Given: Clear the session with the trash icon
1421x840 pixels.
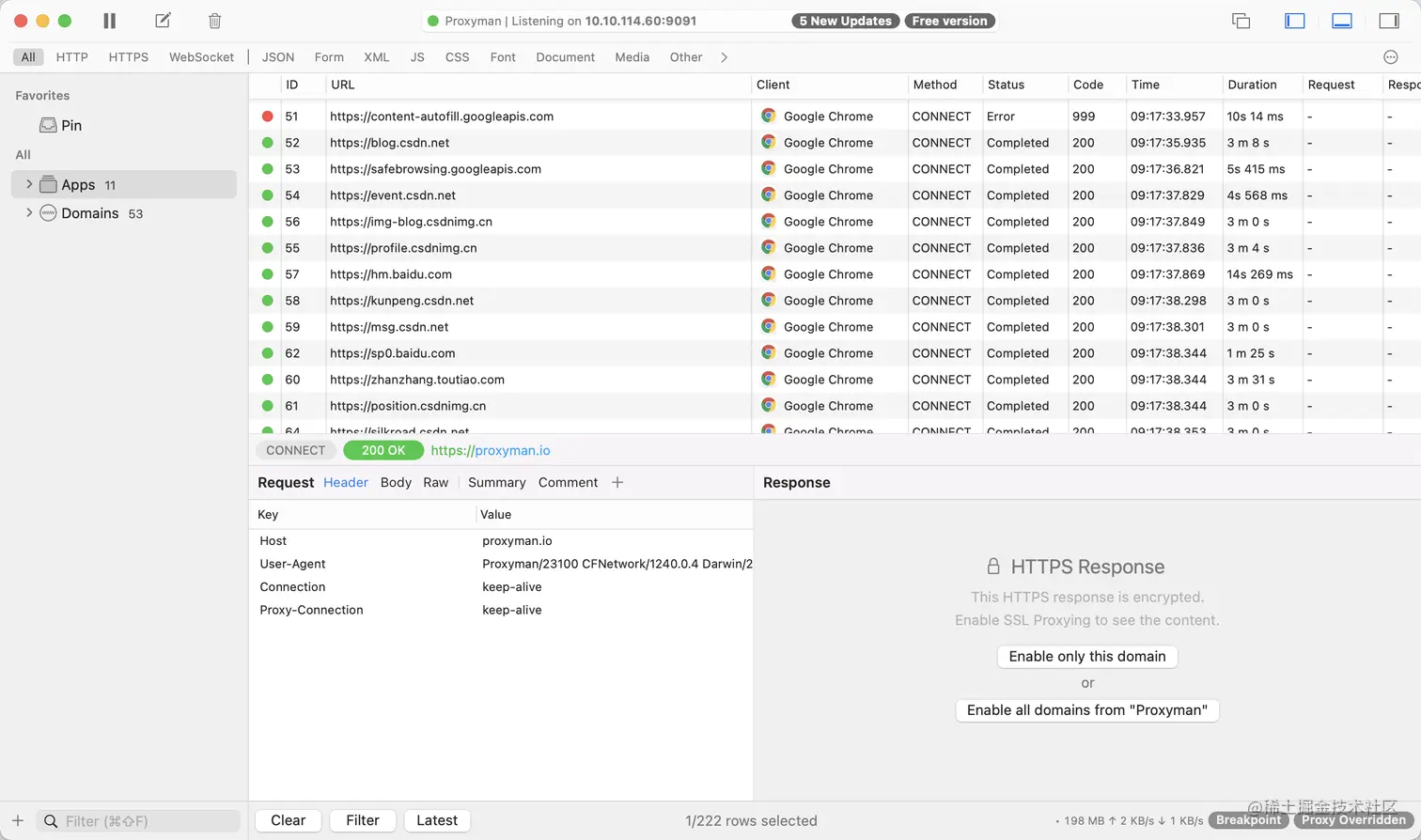Looking at the screenshot, I should point(215,21).
